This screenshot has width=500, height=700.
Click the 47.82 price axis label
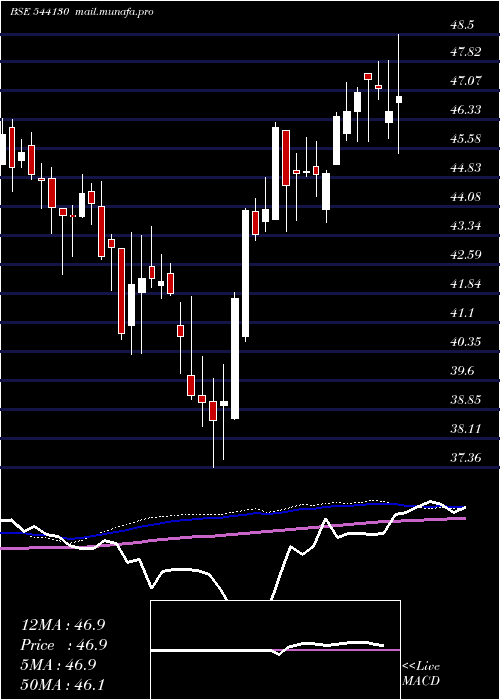(x=465, y=52)
